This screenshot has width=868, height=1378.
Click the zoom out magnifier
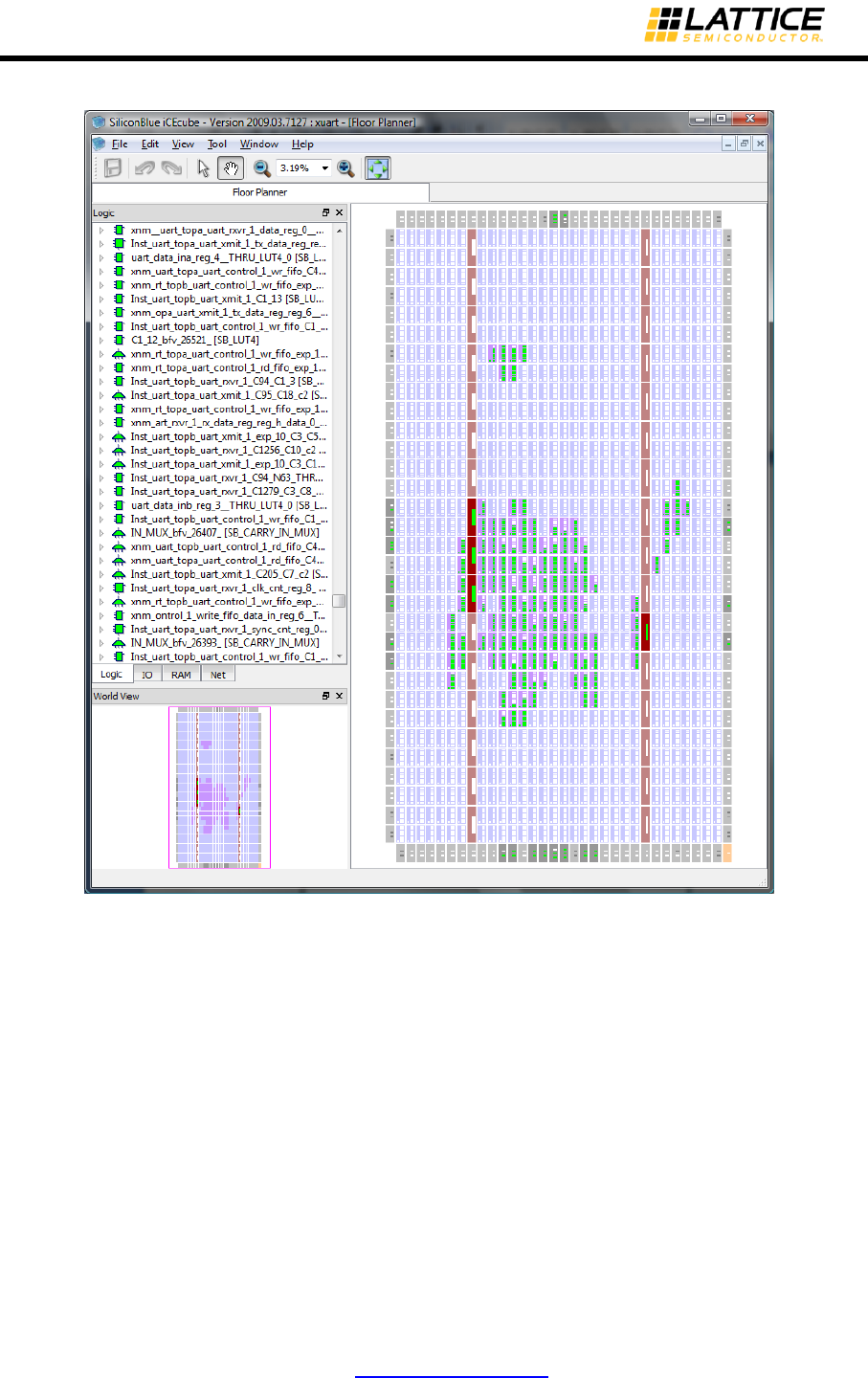[x=261, y=168]
